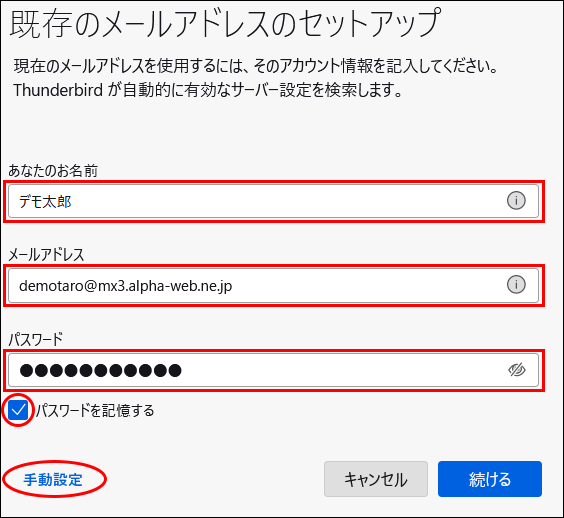Click the demotaro@mx3.alpha-web.ne.jp address text
Screen dimensions: 564x518
pos(126,286)
